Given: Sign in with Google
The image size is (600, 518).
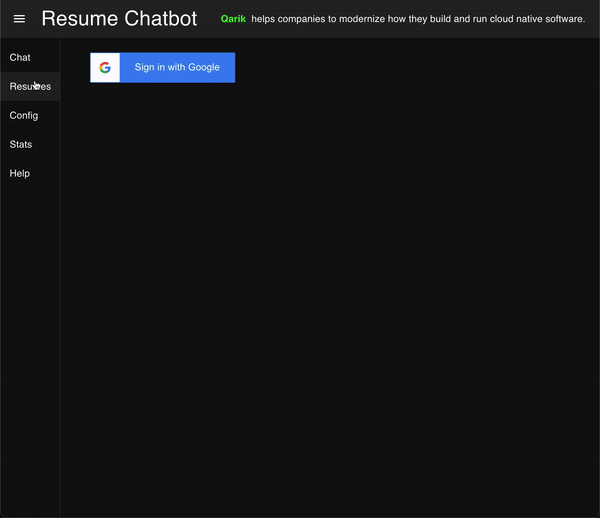Looking at the screenshot, I should (163, 67).
